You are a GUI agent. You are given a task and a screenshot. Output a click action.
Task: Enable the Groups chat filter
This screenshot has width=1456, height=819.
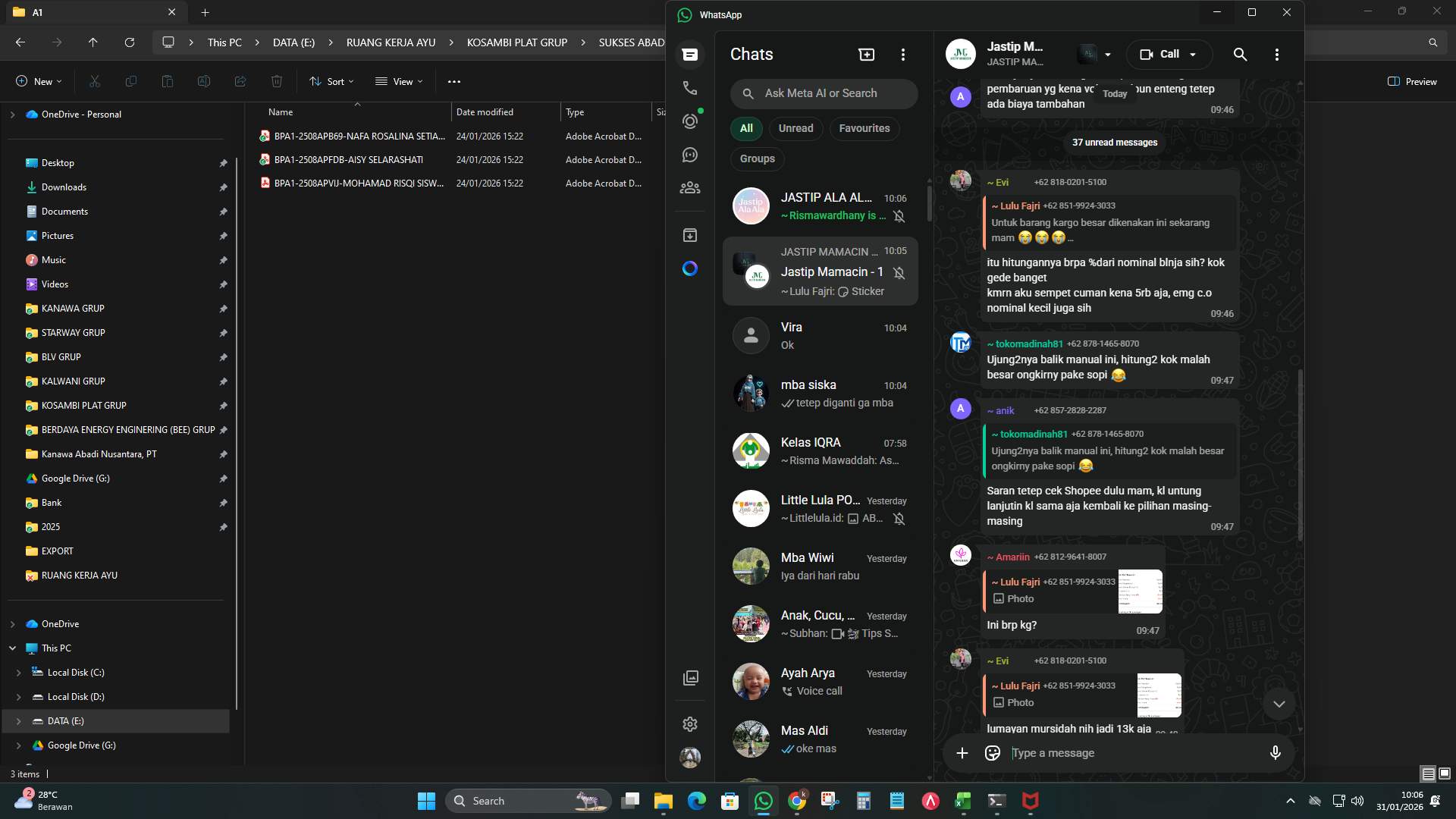click(x=757, y=158)
